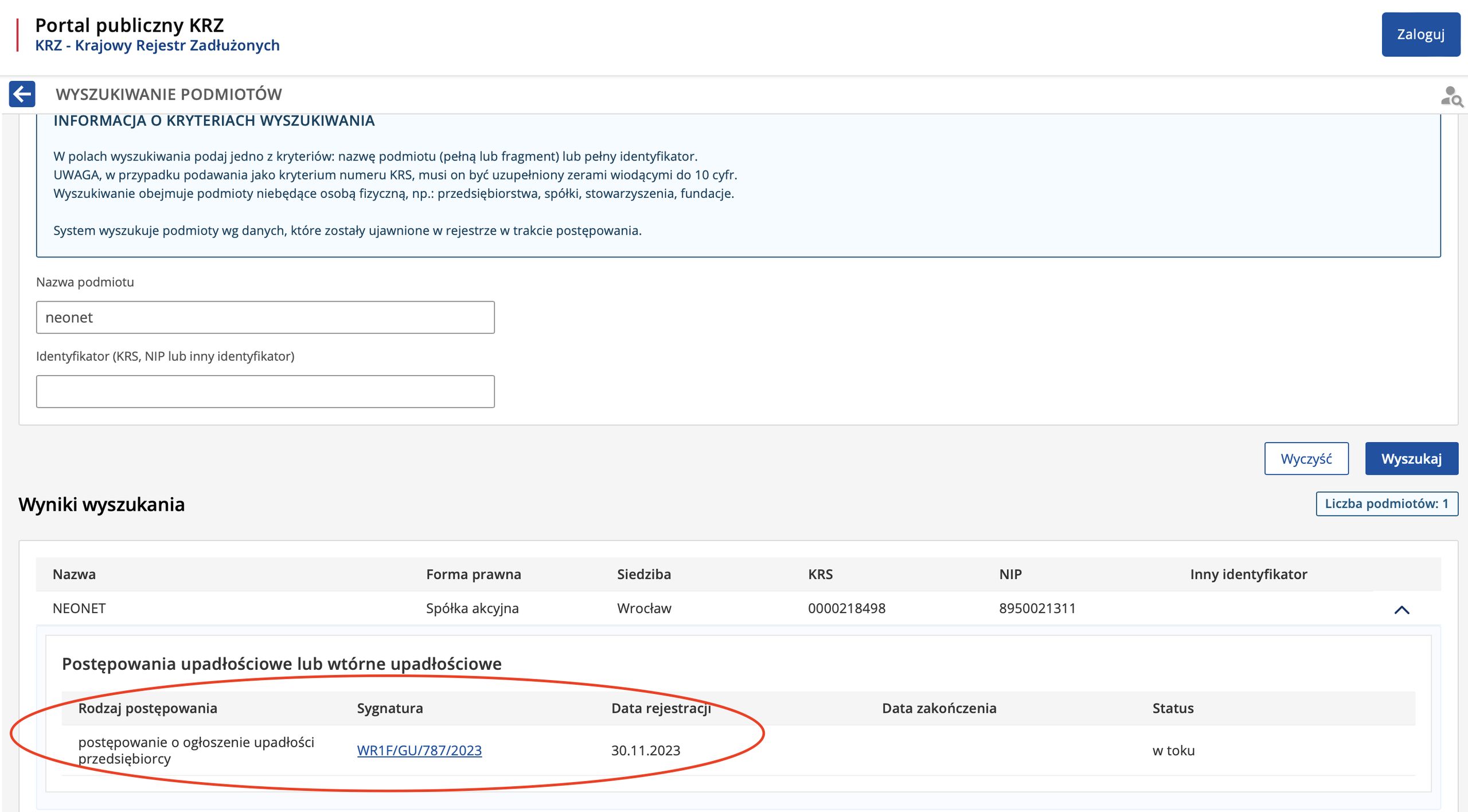Click the Nazwa column header
Viewport: 1468px width, 812px height.
74,574
